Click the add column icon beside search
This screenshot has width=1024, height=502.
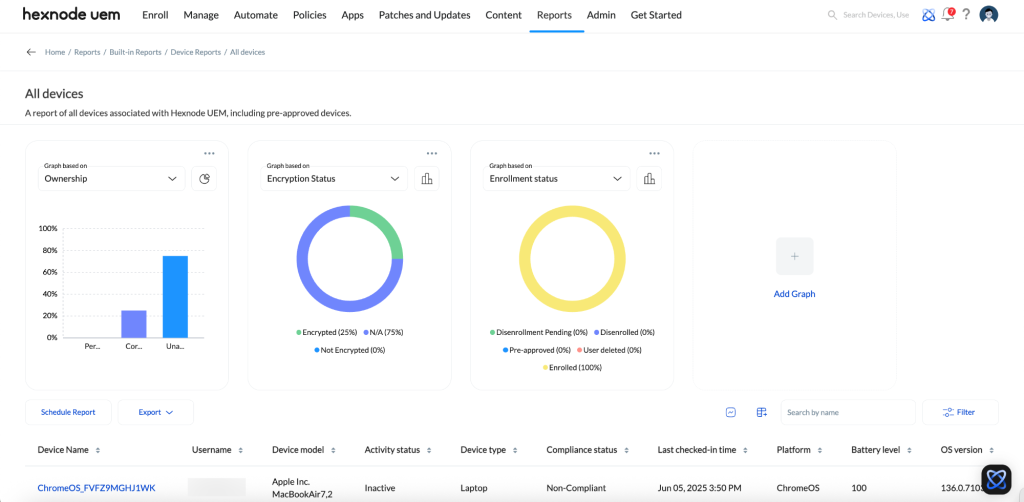click(x=761, y=412)
